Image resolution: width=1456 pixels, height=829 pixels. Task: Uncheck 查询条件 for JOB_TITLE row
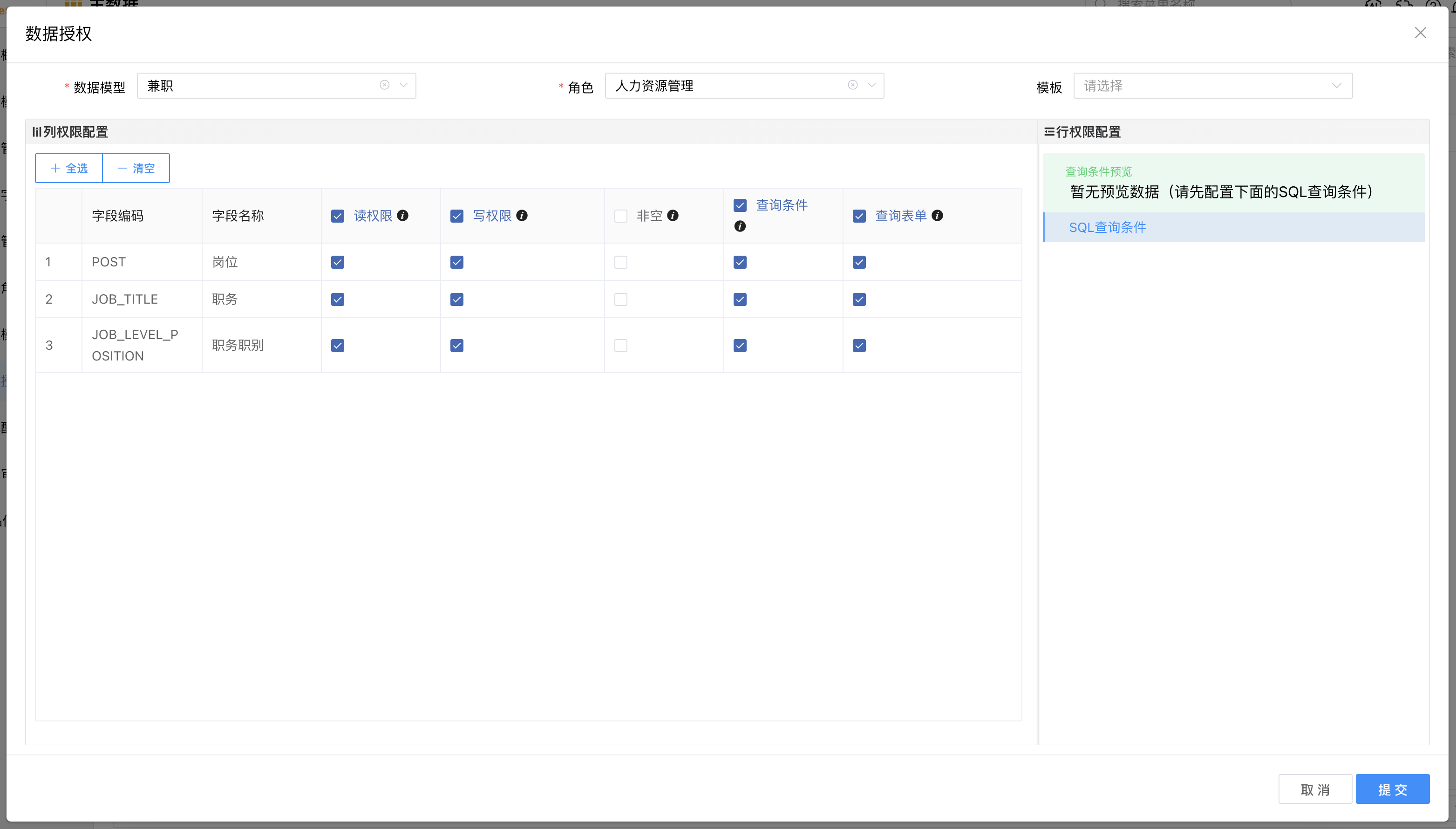coord(740,299)
